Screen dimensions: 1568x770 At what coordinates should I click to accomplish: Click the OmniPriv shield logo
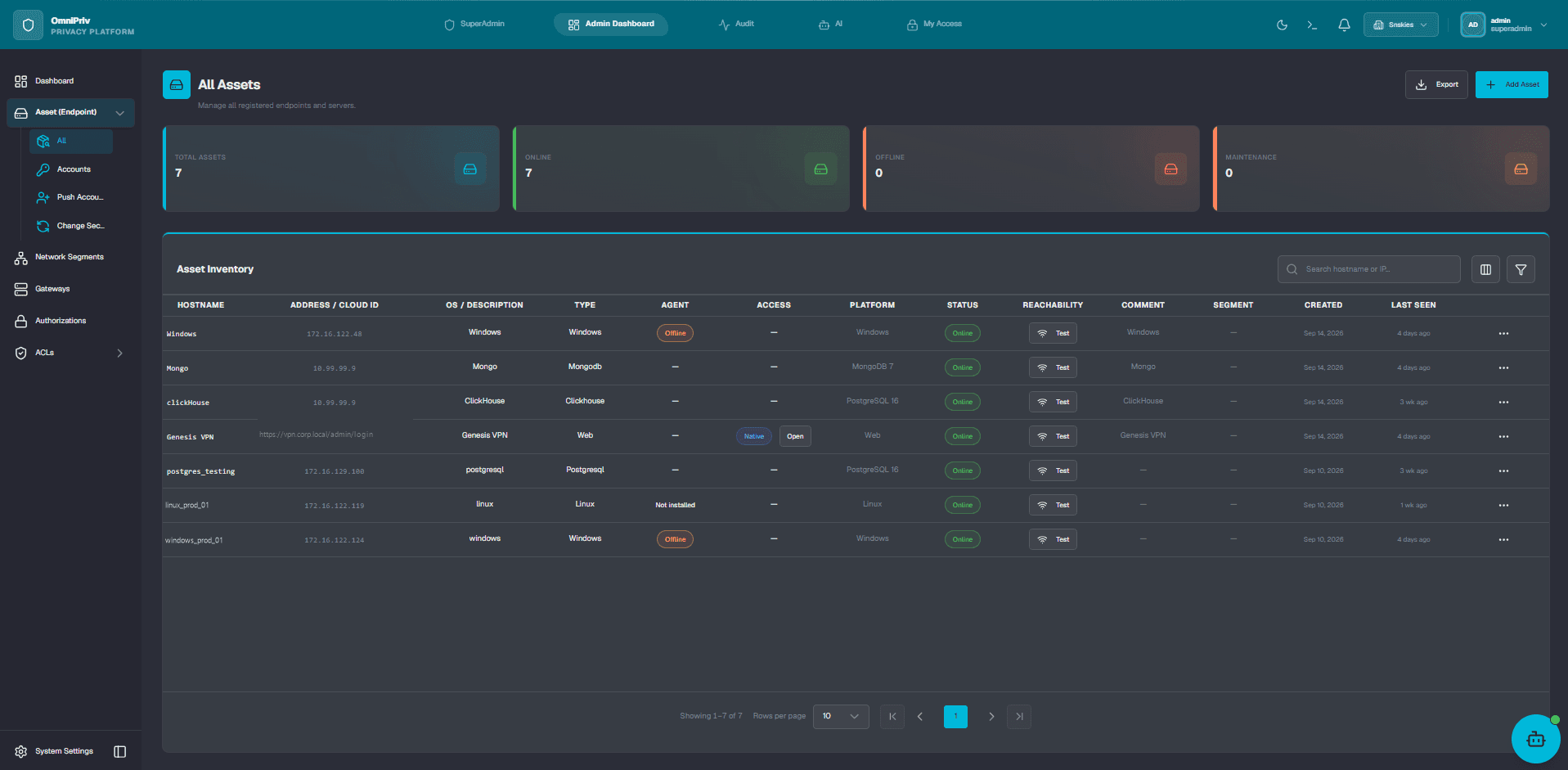point(28,25)
